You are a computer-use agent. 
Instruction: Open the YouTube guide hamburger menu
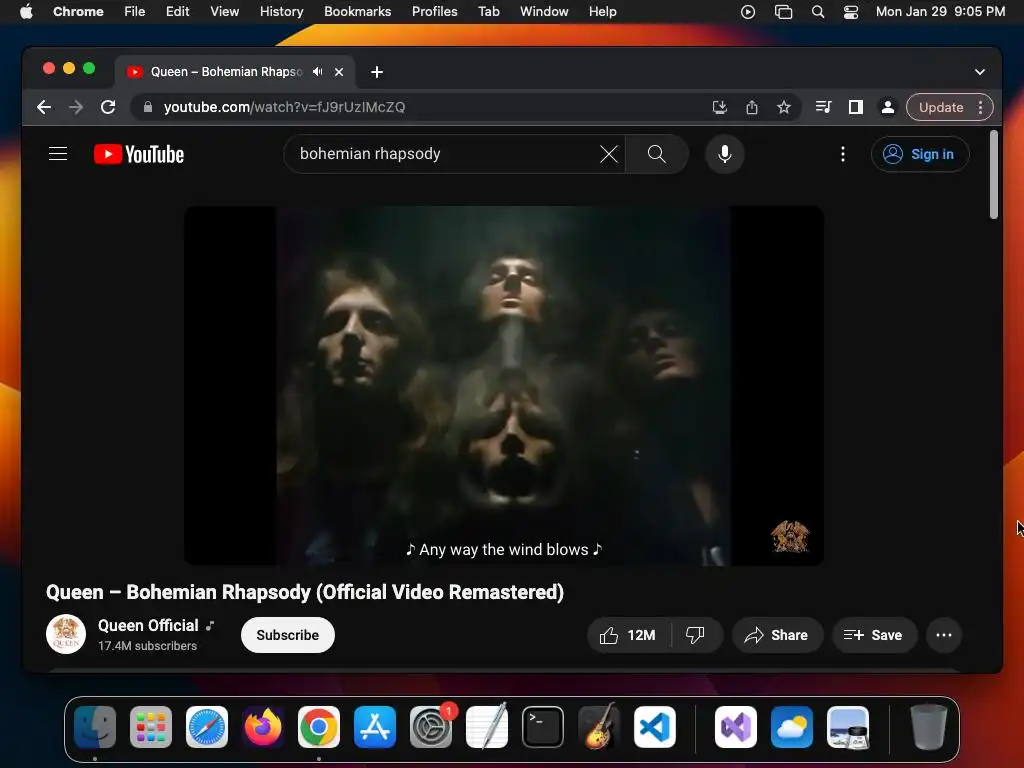coord(58,153)
